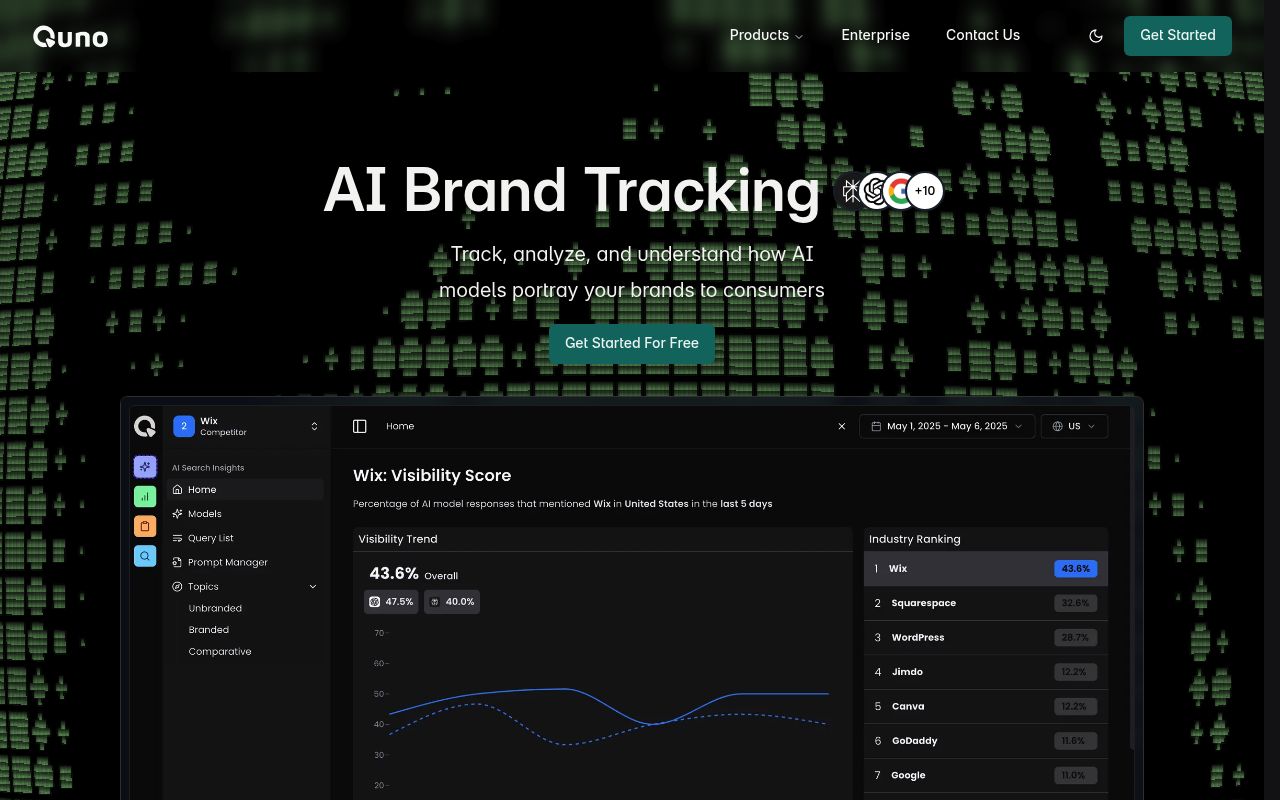Image resolution: width=1280 pixels, height=800 pixels.
Task: Toggle the sidebar panel icon
Action: tap(360, 426)
